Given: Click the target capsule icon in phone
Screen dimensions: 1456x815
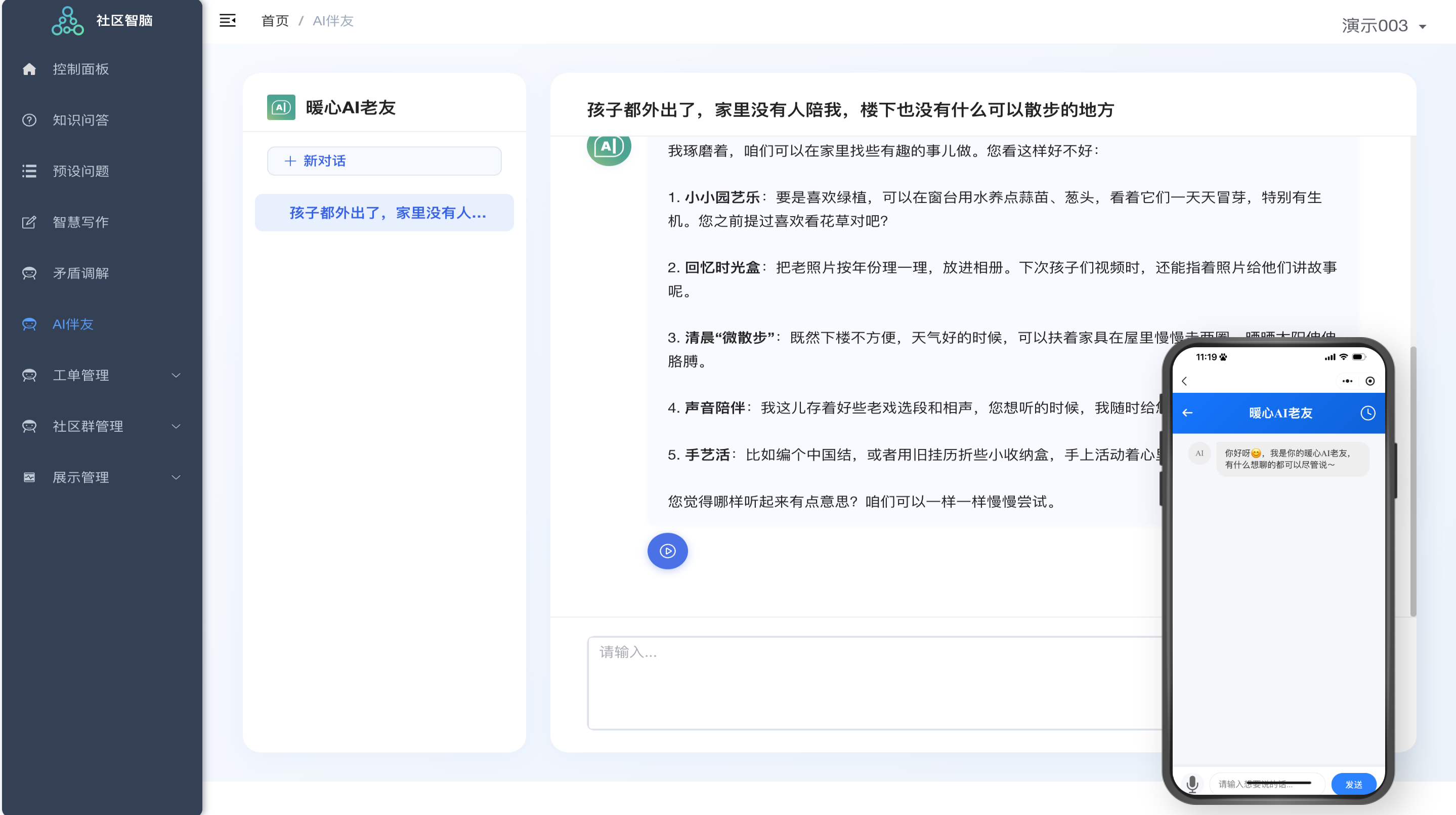Looking at the screenshot, I should coord(1369,381).
